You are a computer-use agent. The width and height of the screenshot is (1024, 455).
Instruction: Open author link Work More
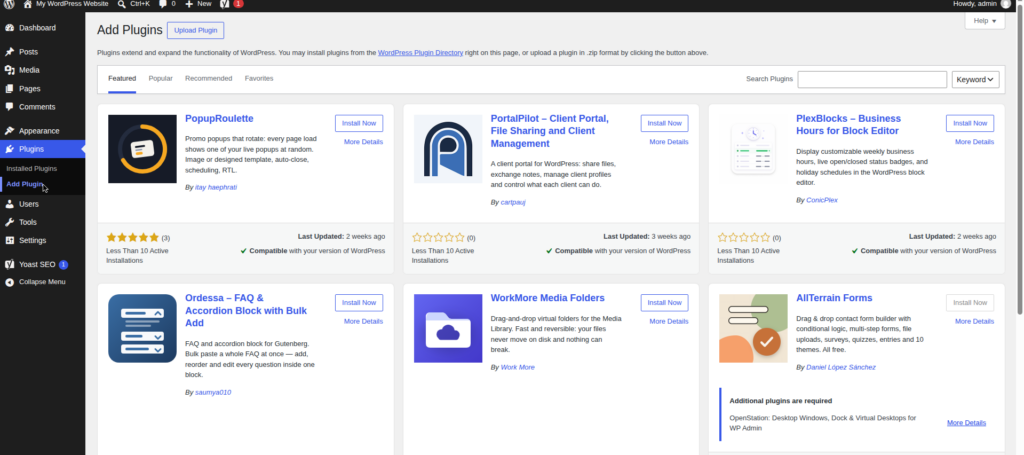click(518, 368)
